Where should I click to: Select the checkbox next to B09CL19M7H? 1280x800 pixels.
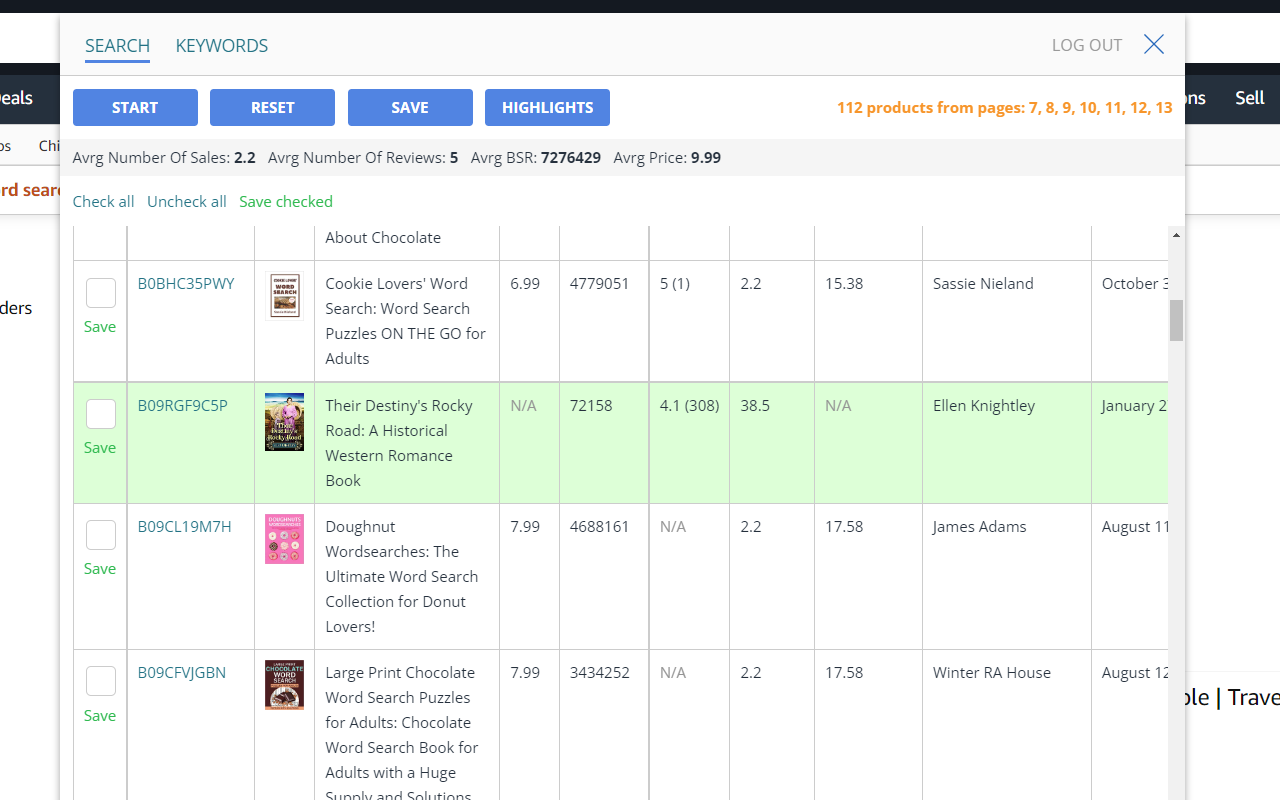tap(101, 535)
